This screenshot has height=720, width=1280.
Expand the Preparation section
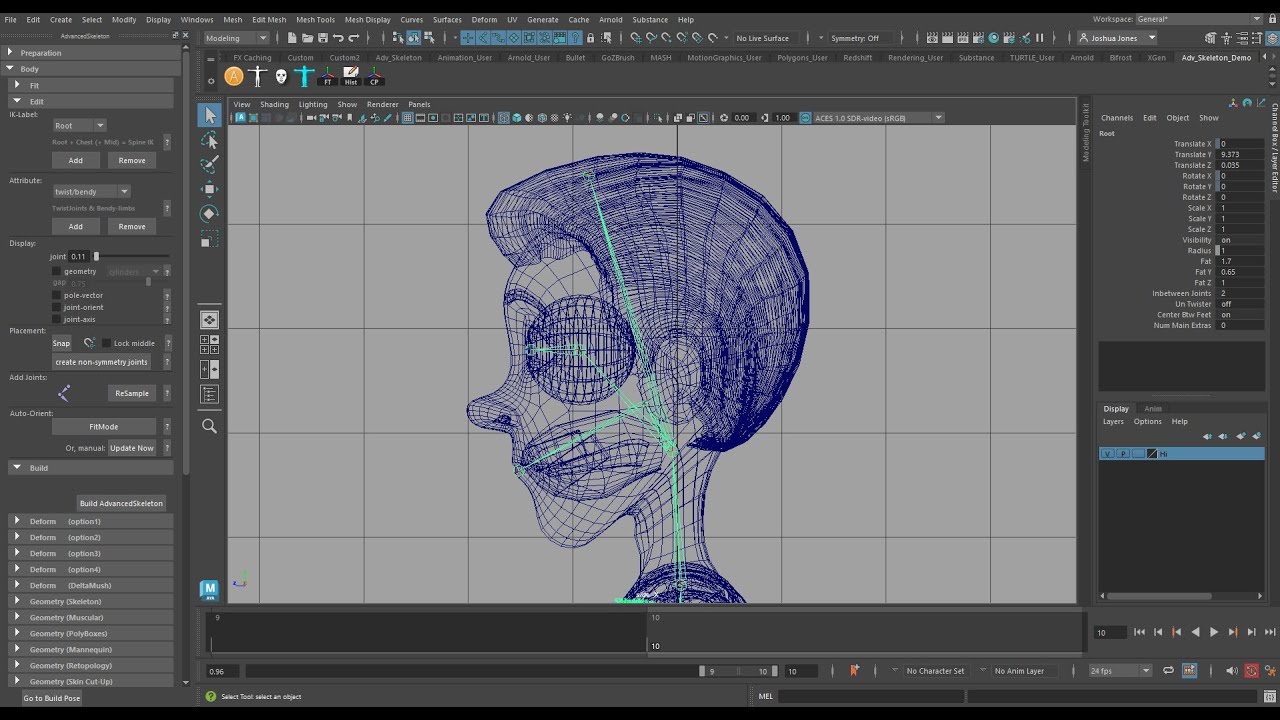[x=90, y=53]
